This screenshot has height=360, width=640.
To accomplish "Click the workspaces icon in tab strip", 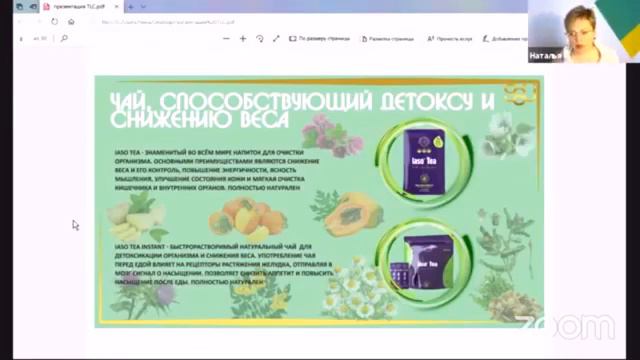I will [19, 7].
